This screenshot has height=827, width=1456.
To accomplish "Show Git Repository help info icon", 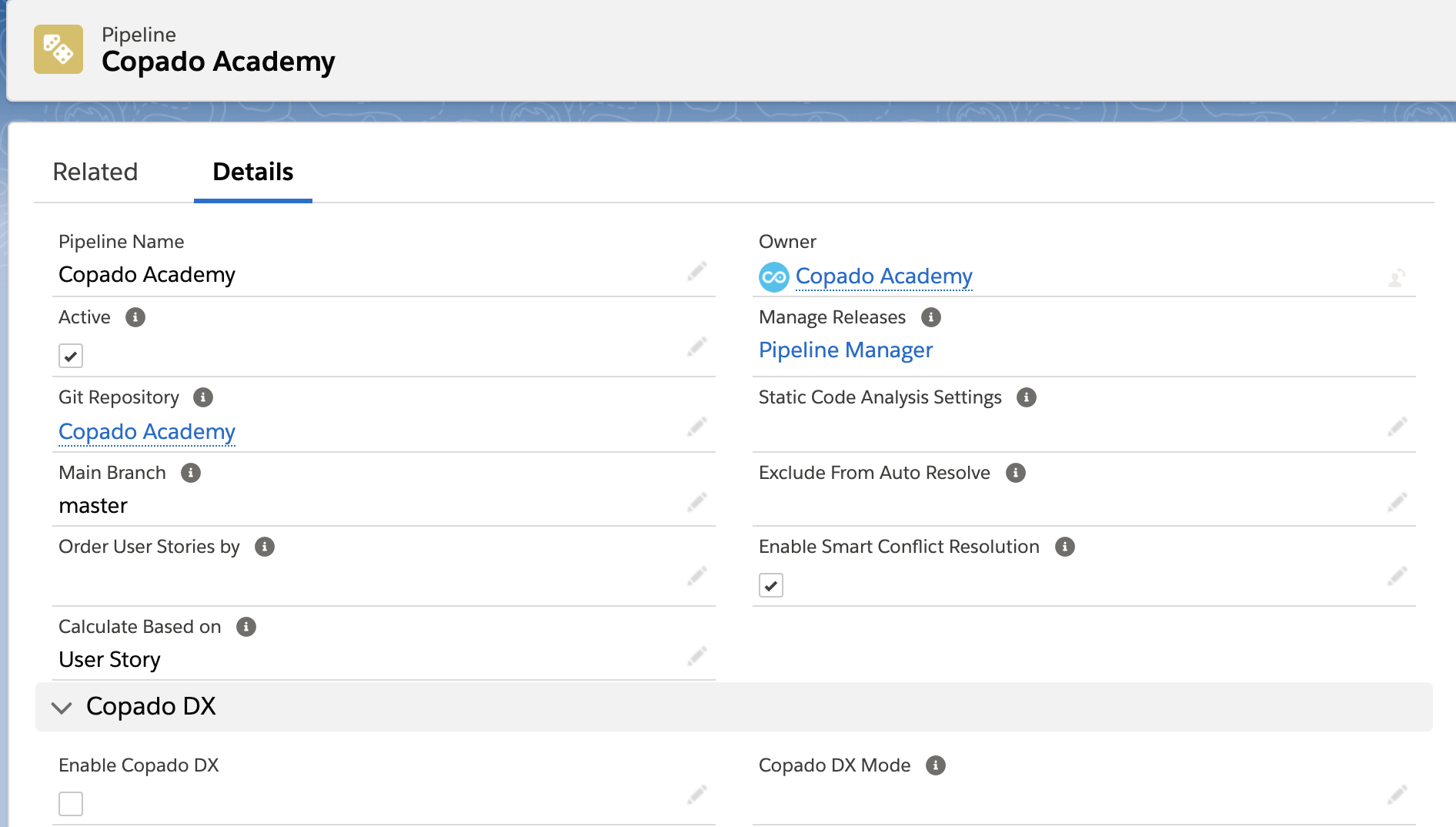I will (x=203, y=397).
